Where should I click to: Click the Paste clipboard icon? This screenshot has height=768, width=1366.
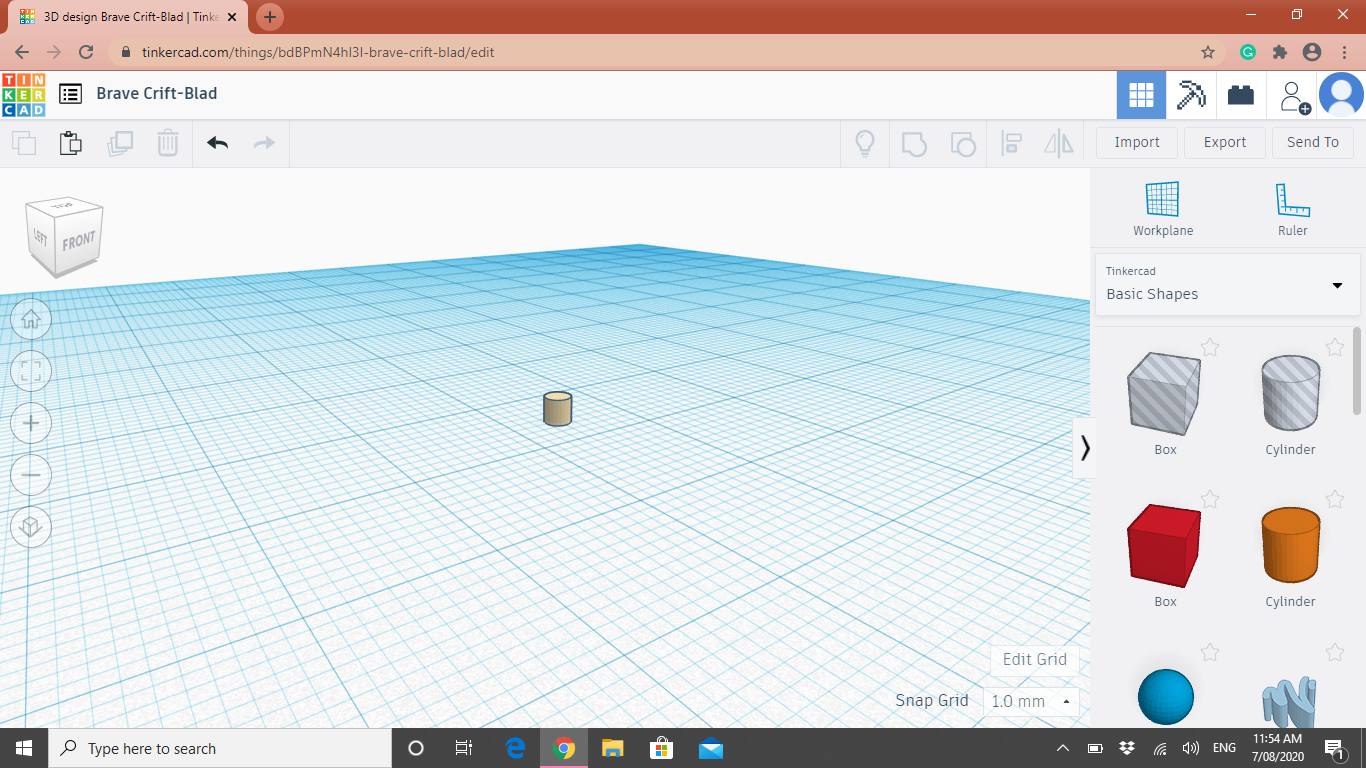[x=70, y=143]
